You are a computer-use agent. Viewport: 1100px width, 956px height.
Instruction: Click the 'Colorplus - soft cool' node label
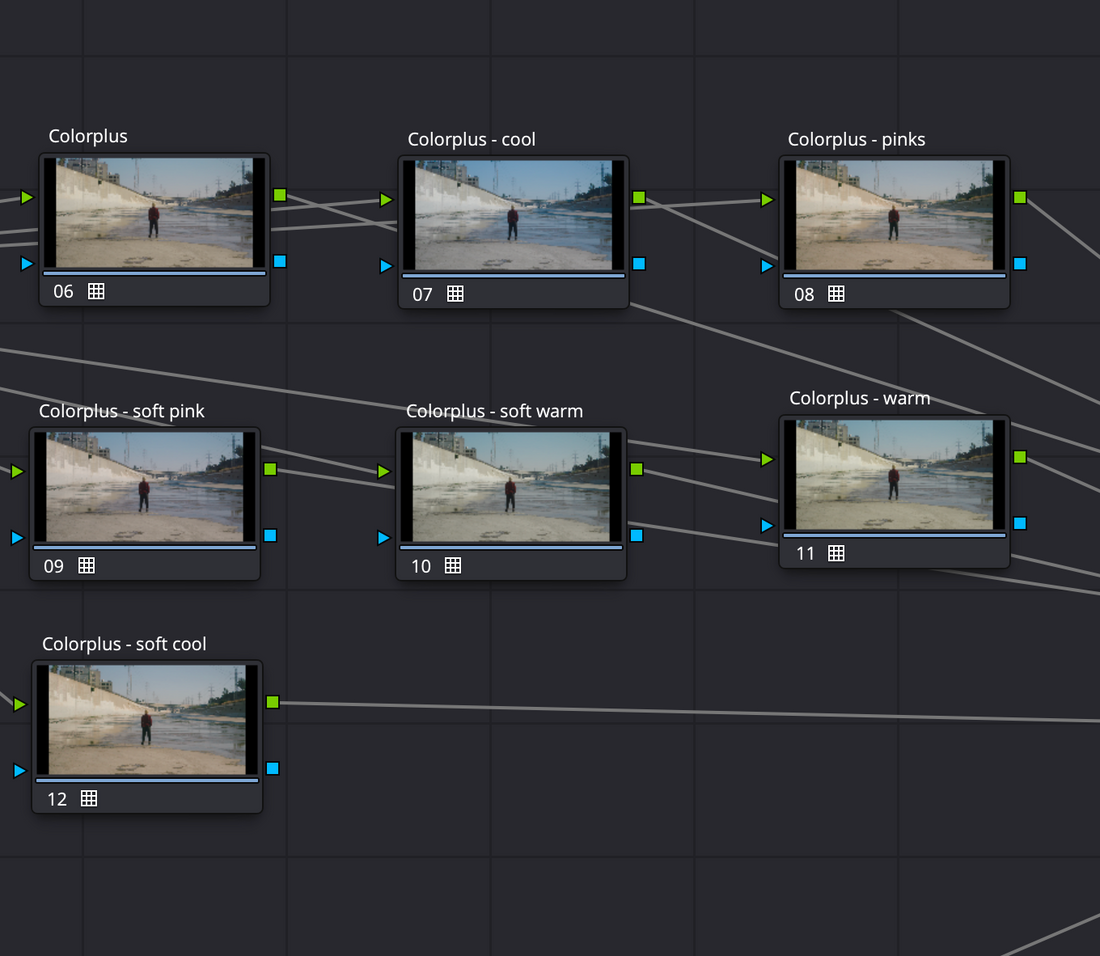124,644
